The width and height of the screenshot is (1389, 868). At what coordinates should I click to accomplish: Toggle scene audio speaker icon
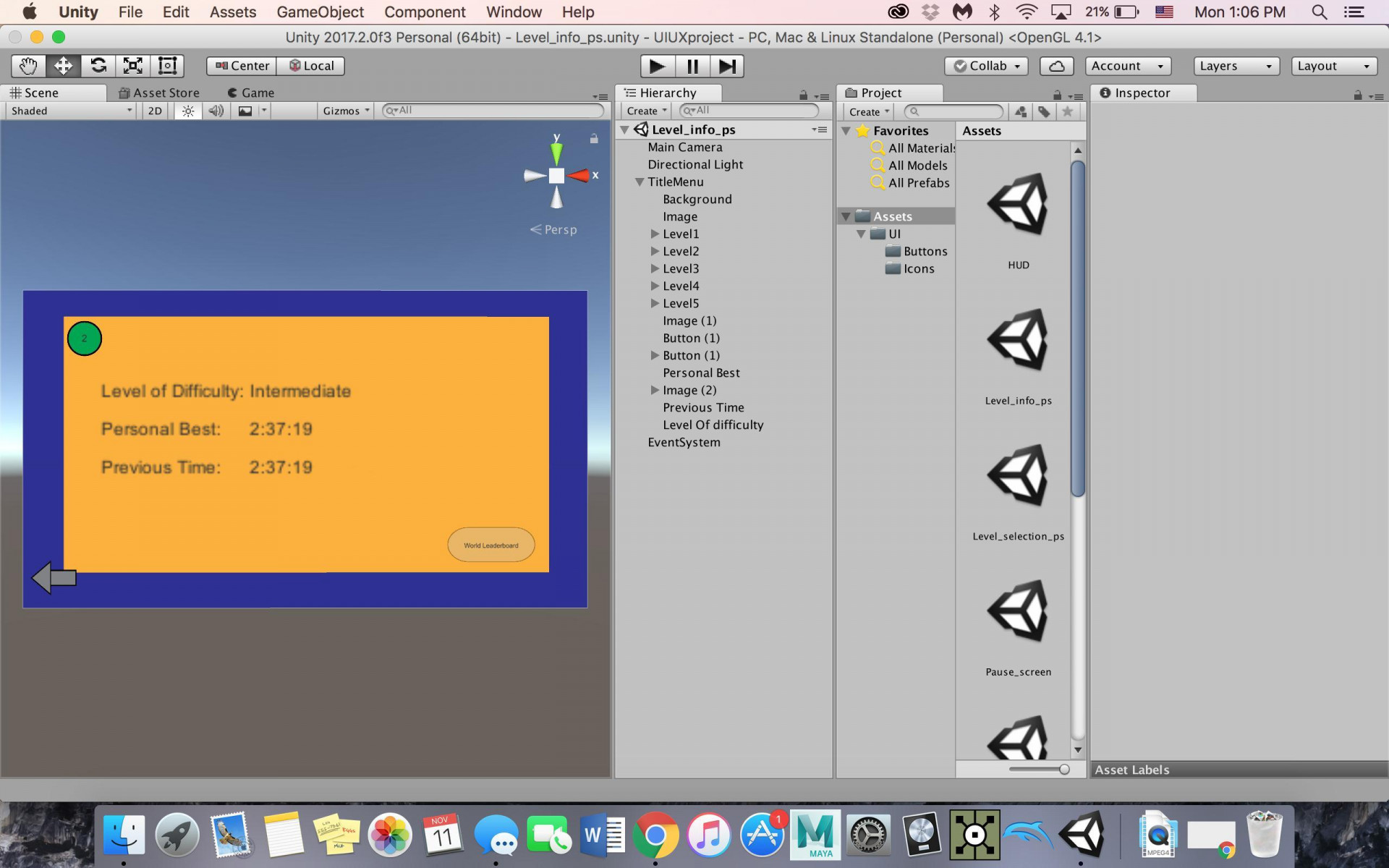pyautogui.click(x=216, y=111)
